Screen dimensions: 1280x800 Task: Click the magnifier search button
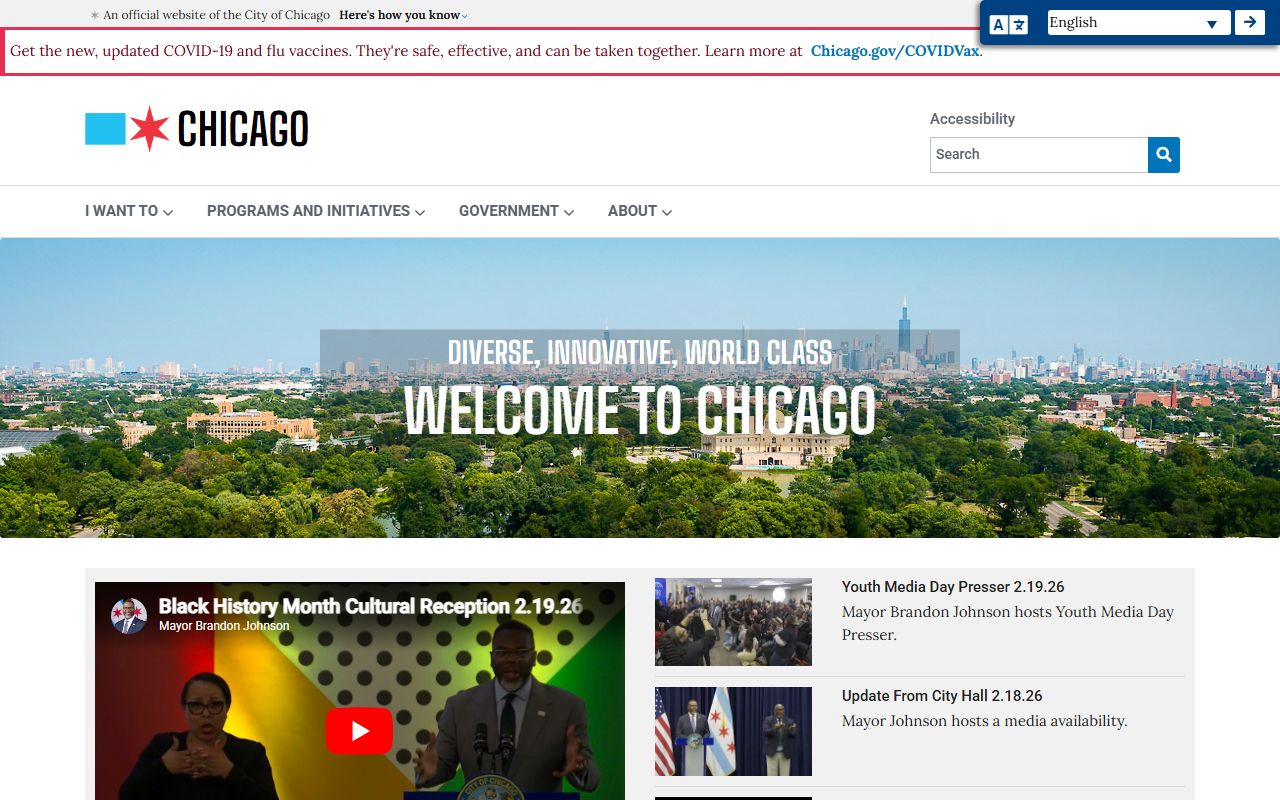point(1164,155)
